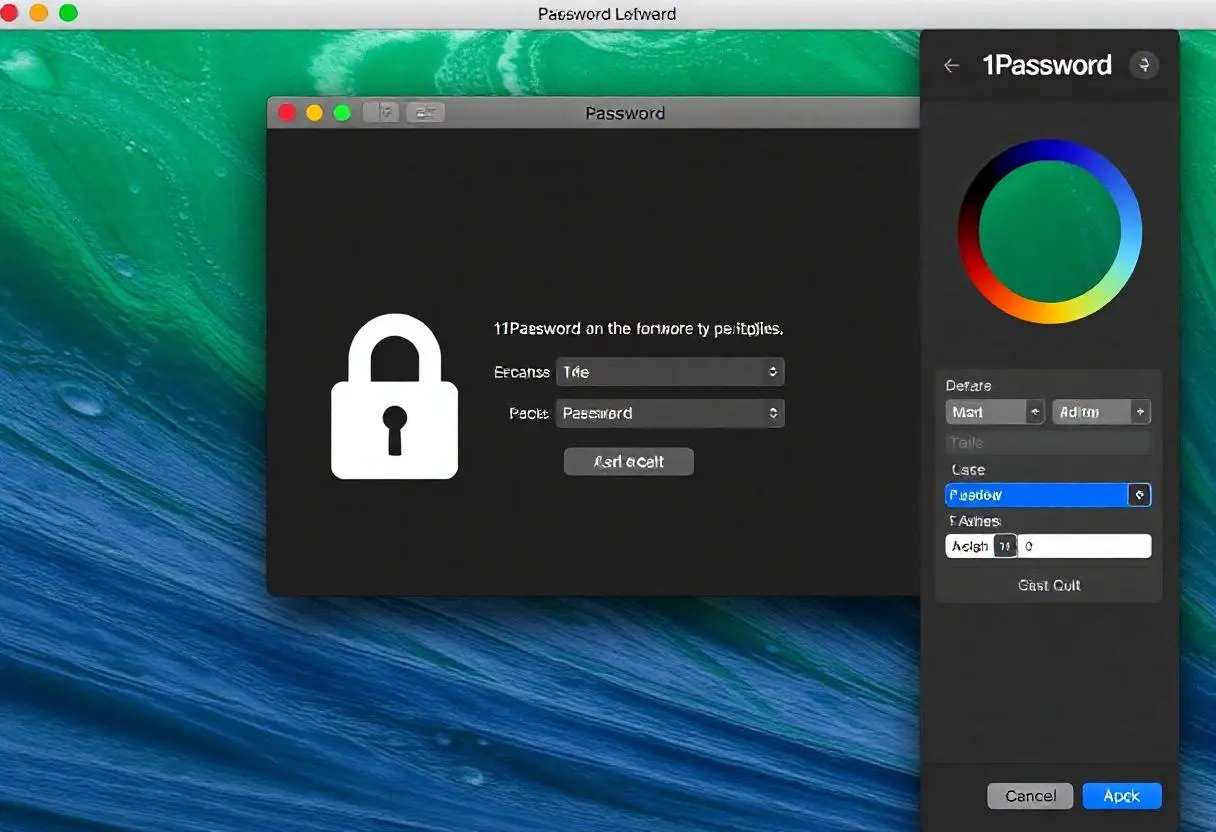Click the greyed-out 'Talls' field
This screenshot has height=832, width=1216.
[x=1048, y=443]
